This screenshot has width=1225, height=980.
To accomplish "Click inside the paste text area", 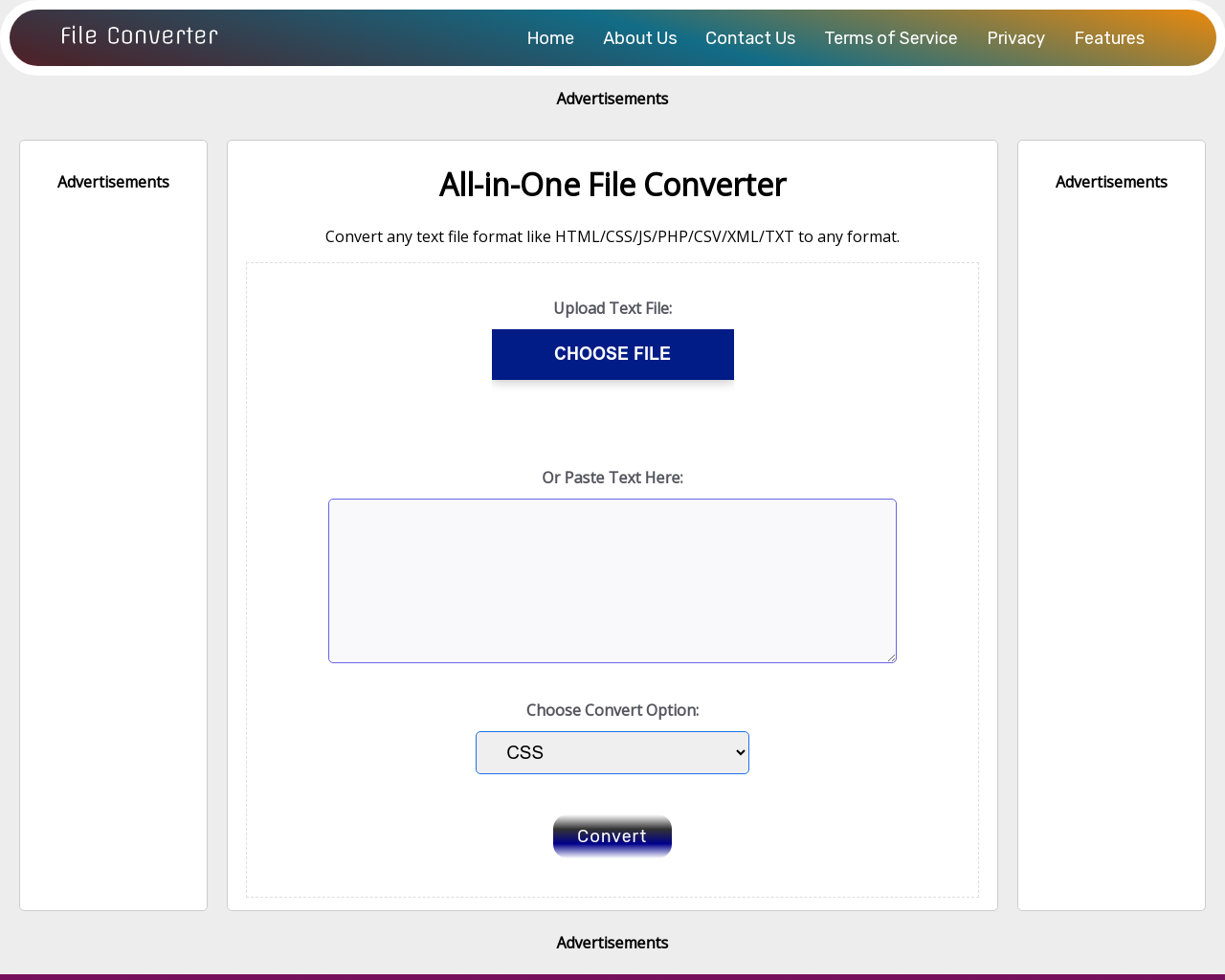I will coord(612,580).
